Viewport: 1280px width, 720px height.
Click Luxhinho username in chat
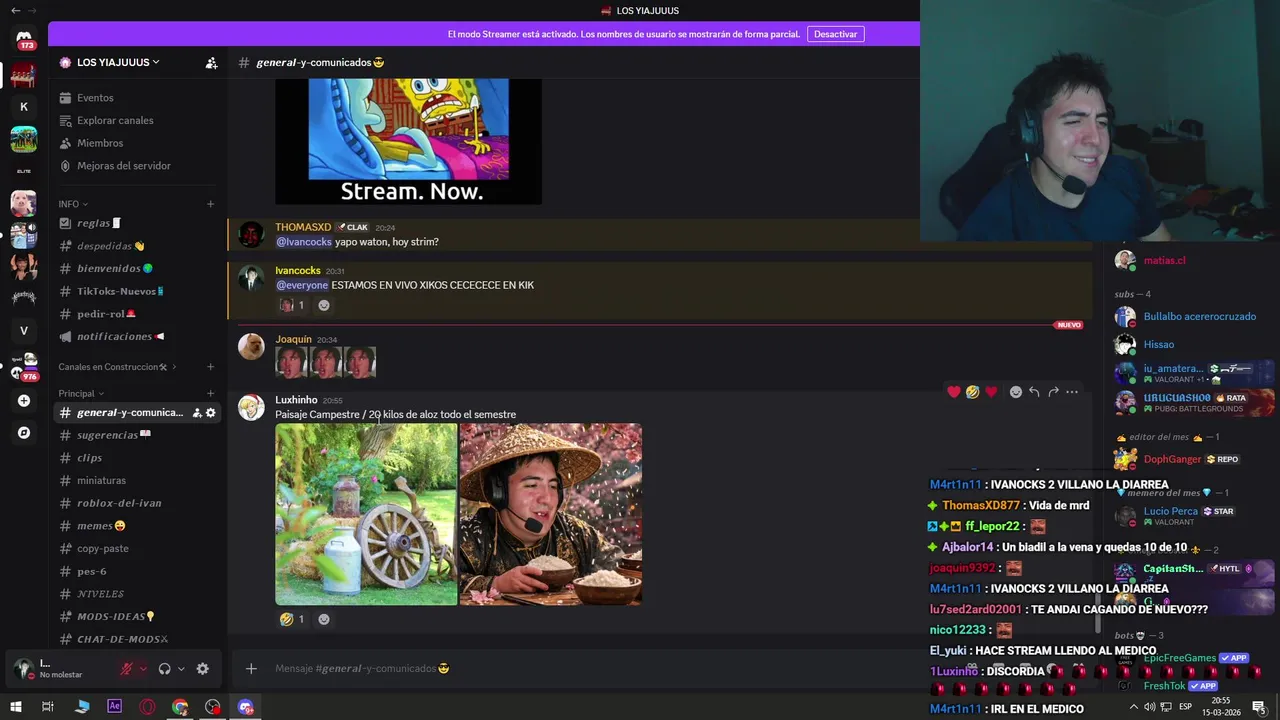click(x=296, y=400)
